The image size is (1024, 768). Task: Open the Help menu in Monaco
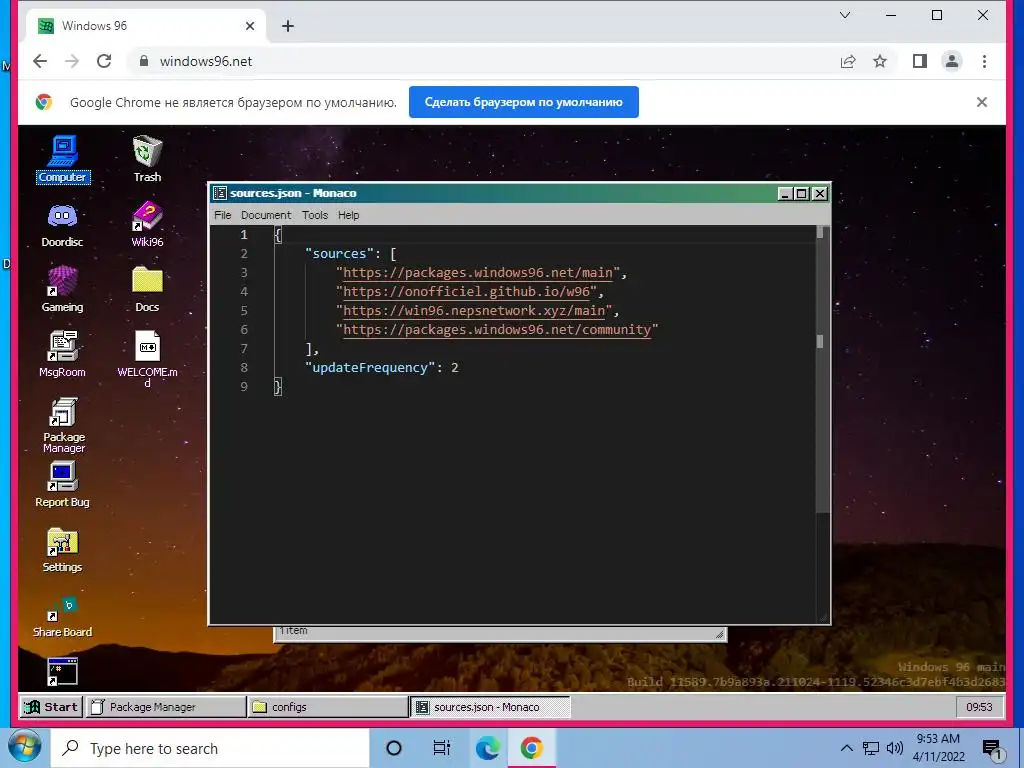pos(348,215)
